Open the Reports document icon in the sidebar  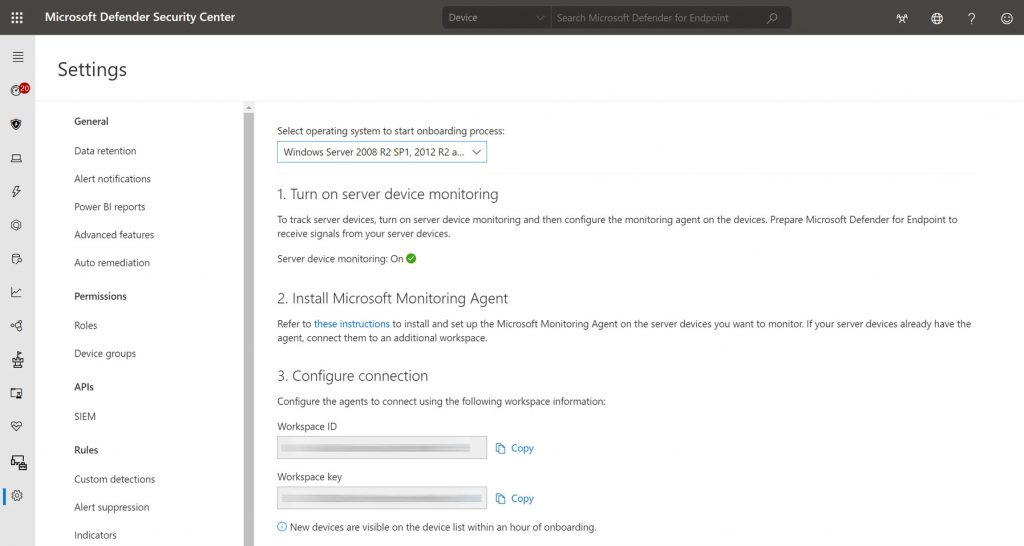tap(16, 259)
